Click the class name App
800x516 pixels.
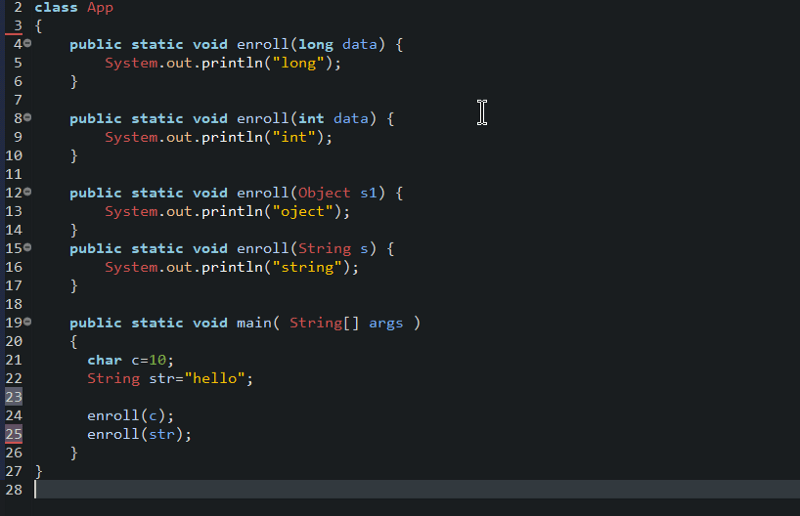pos(100,8)
